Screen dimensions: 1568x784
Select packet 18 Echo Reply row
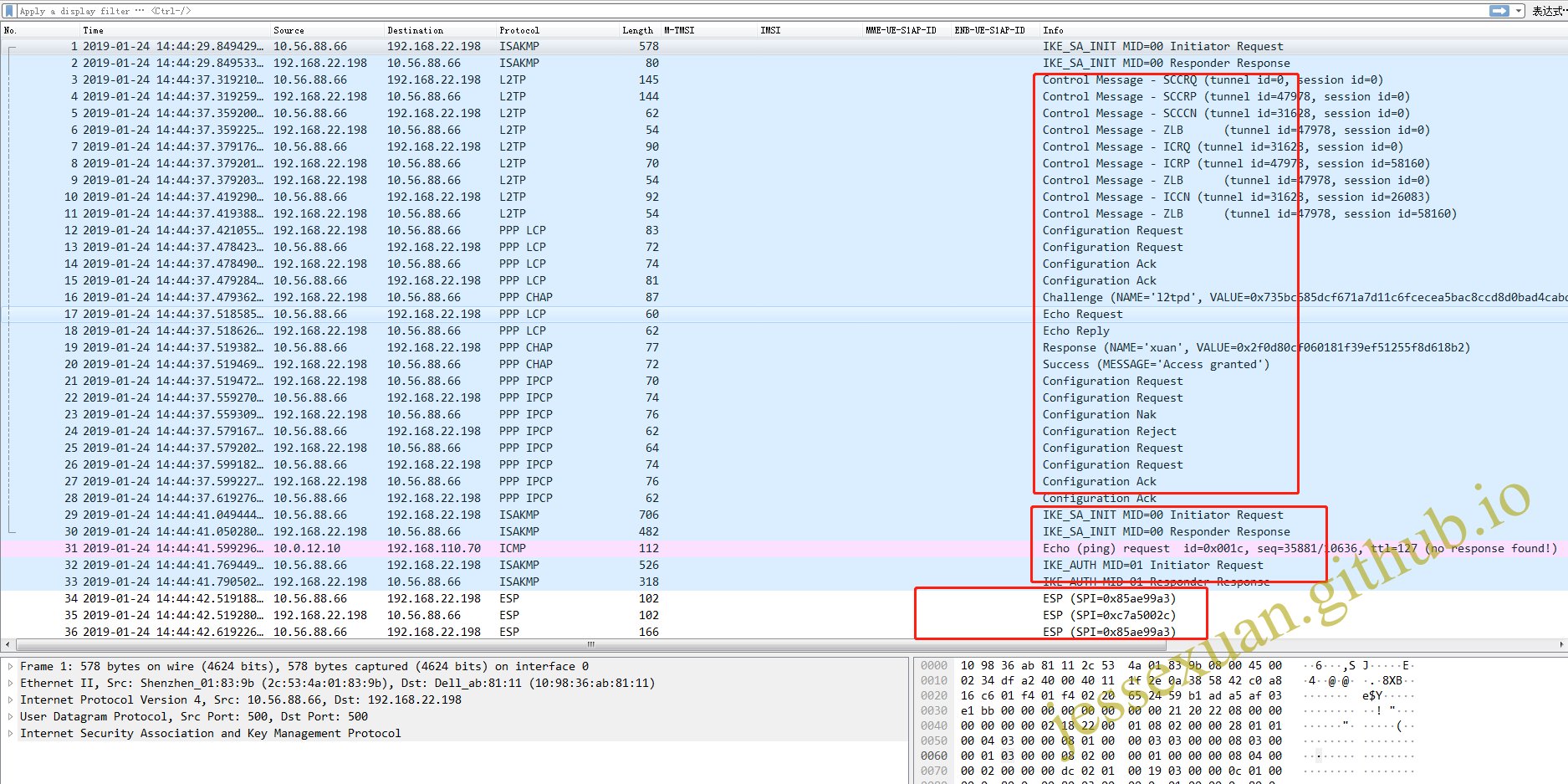tap(784, 331)
